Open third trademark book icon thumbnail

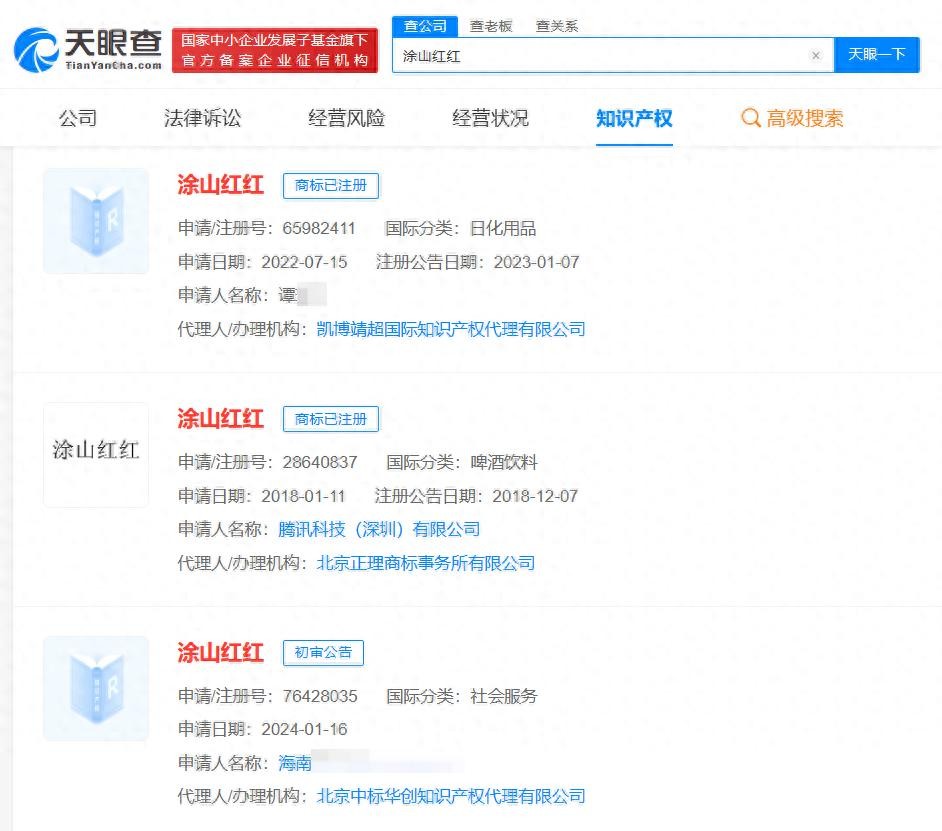96,688
